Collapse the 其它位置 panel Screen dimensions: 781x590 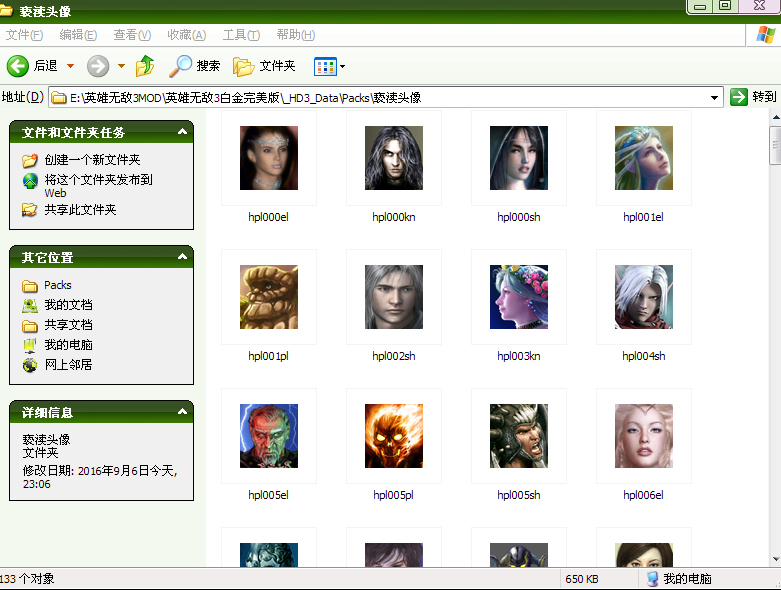coord(182,257)
